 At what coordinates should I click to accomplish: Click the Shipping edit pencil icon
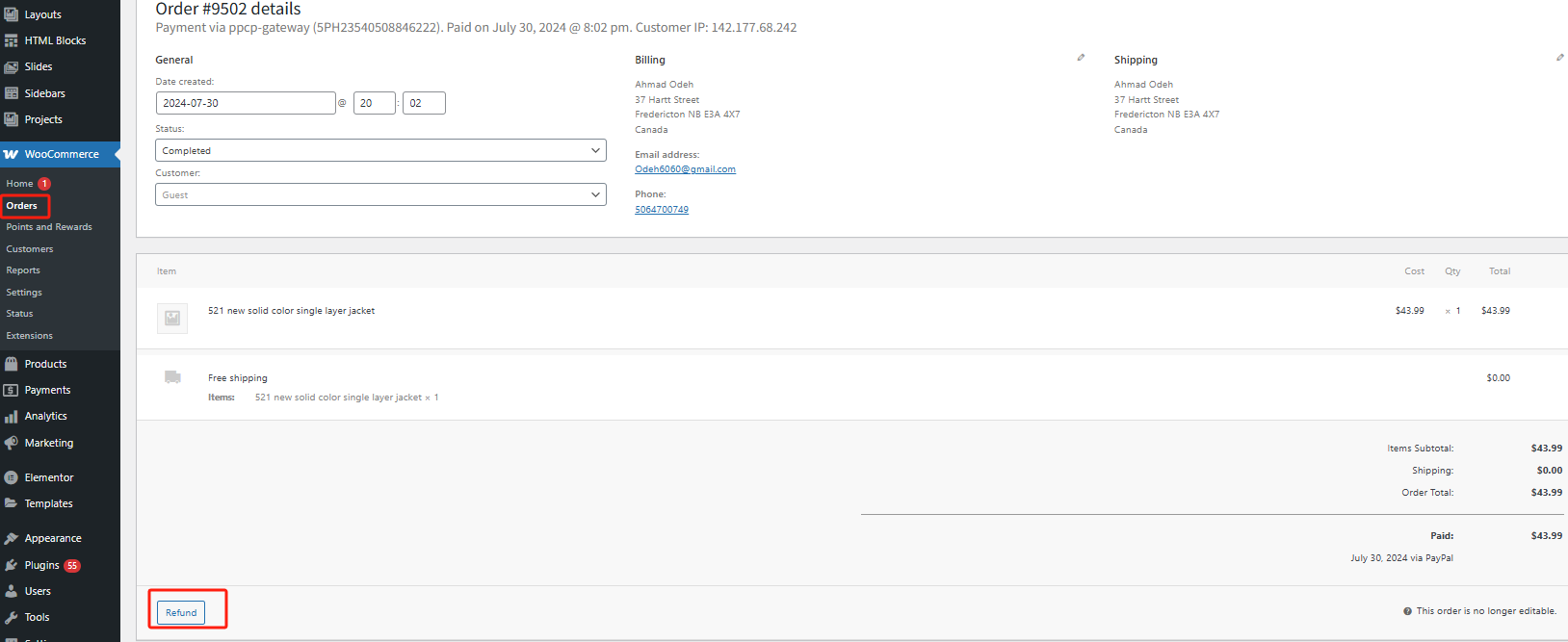coord(1559,58)
